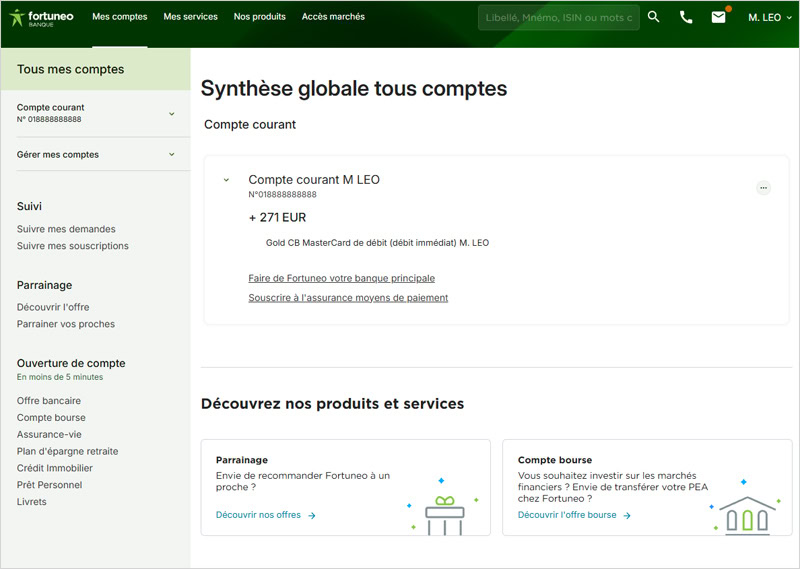The height and width of the screenshot is (569, 800).
Task: Open Assurance-vie link
Action: point(49,434)
